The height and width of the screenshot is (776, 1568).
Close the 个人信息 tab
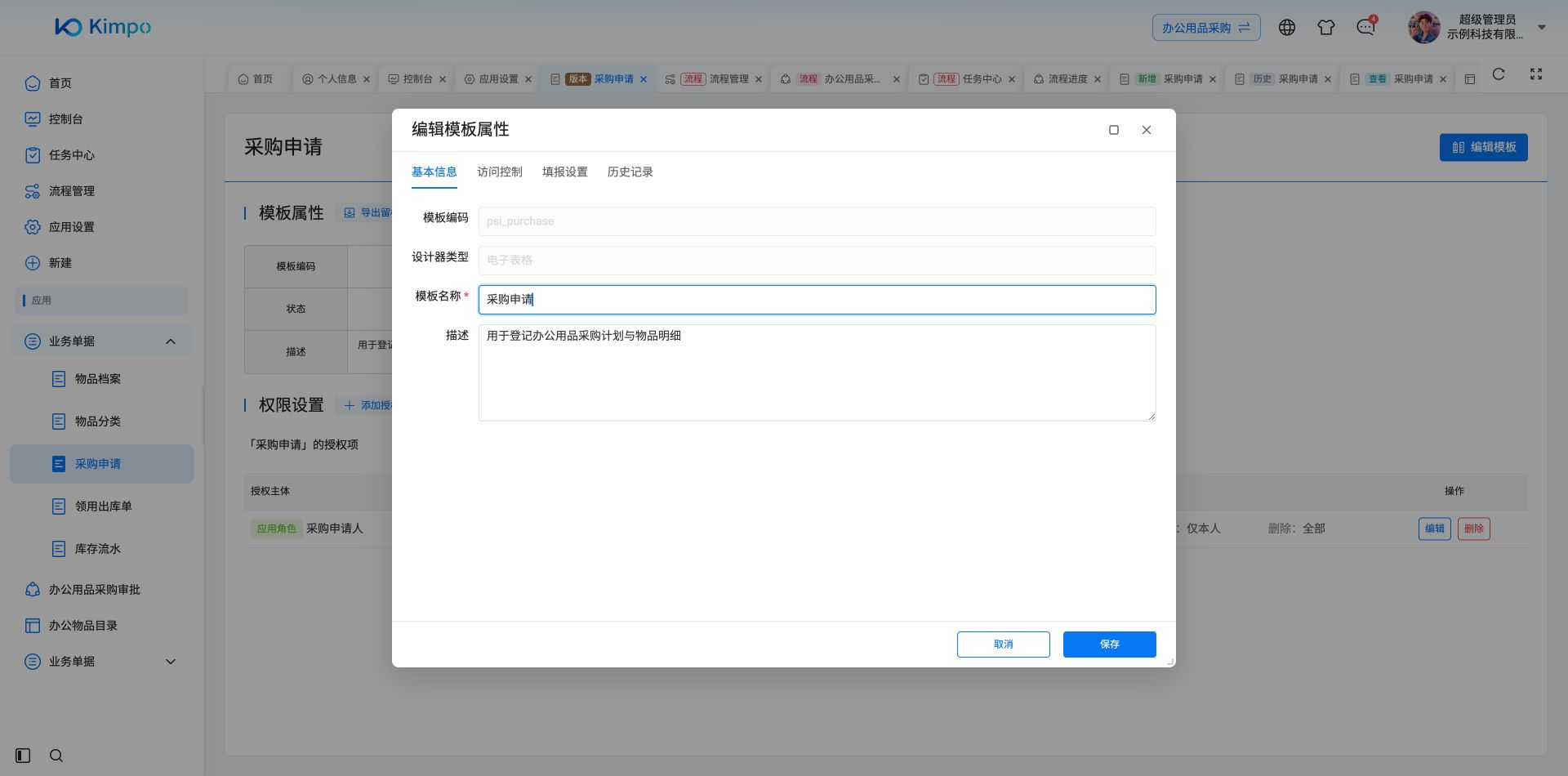367,79
